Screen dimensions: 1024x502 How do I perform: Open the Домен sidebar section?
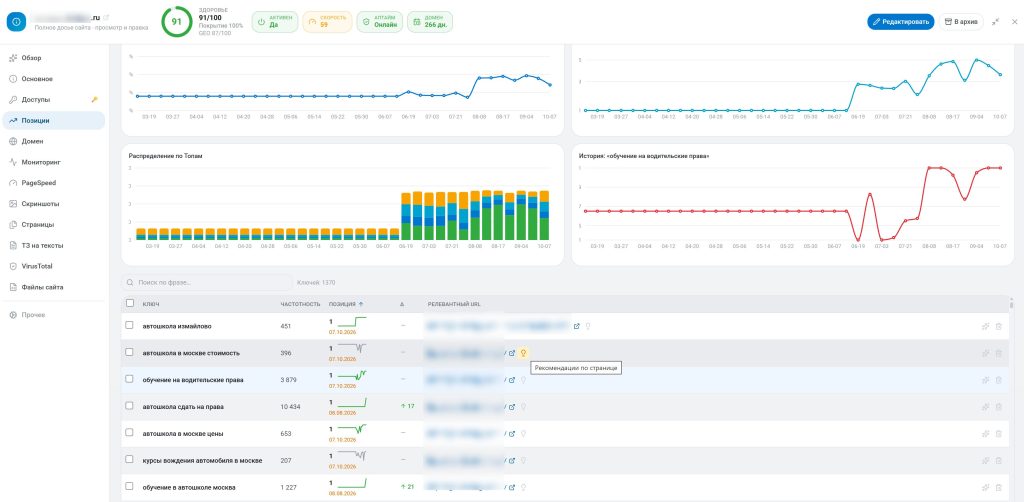[54, 141]
